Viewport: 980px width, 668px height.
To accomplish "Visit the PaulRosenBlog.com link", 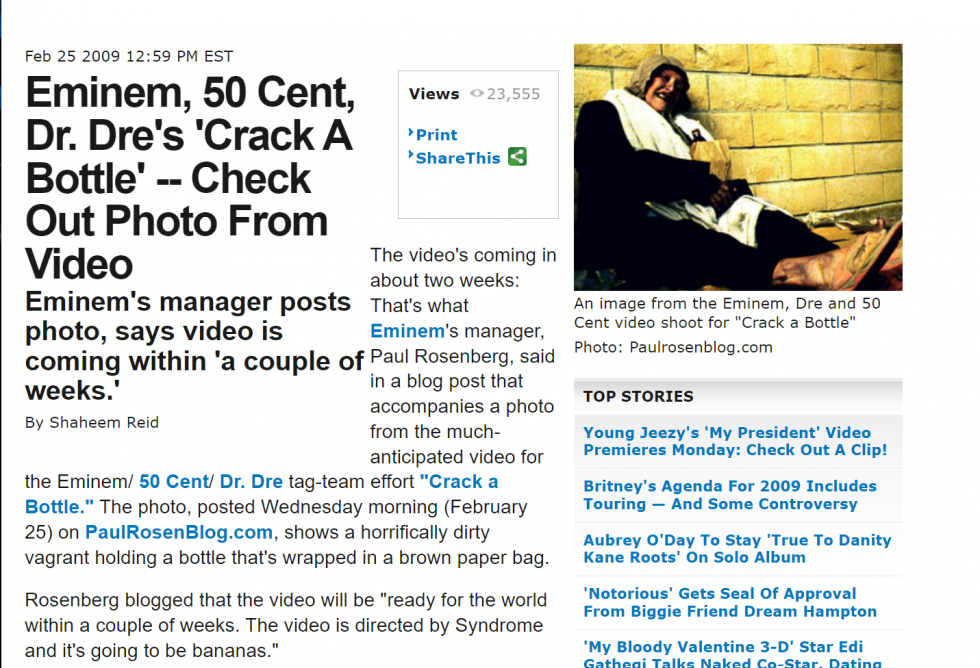I will [x=179, y=532].
